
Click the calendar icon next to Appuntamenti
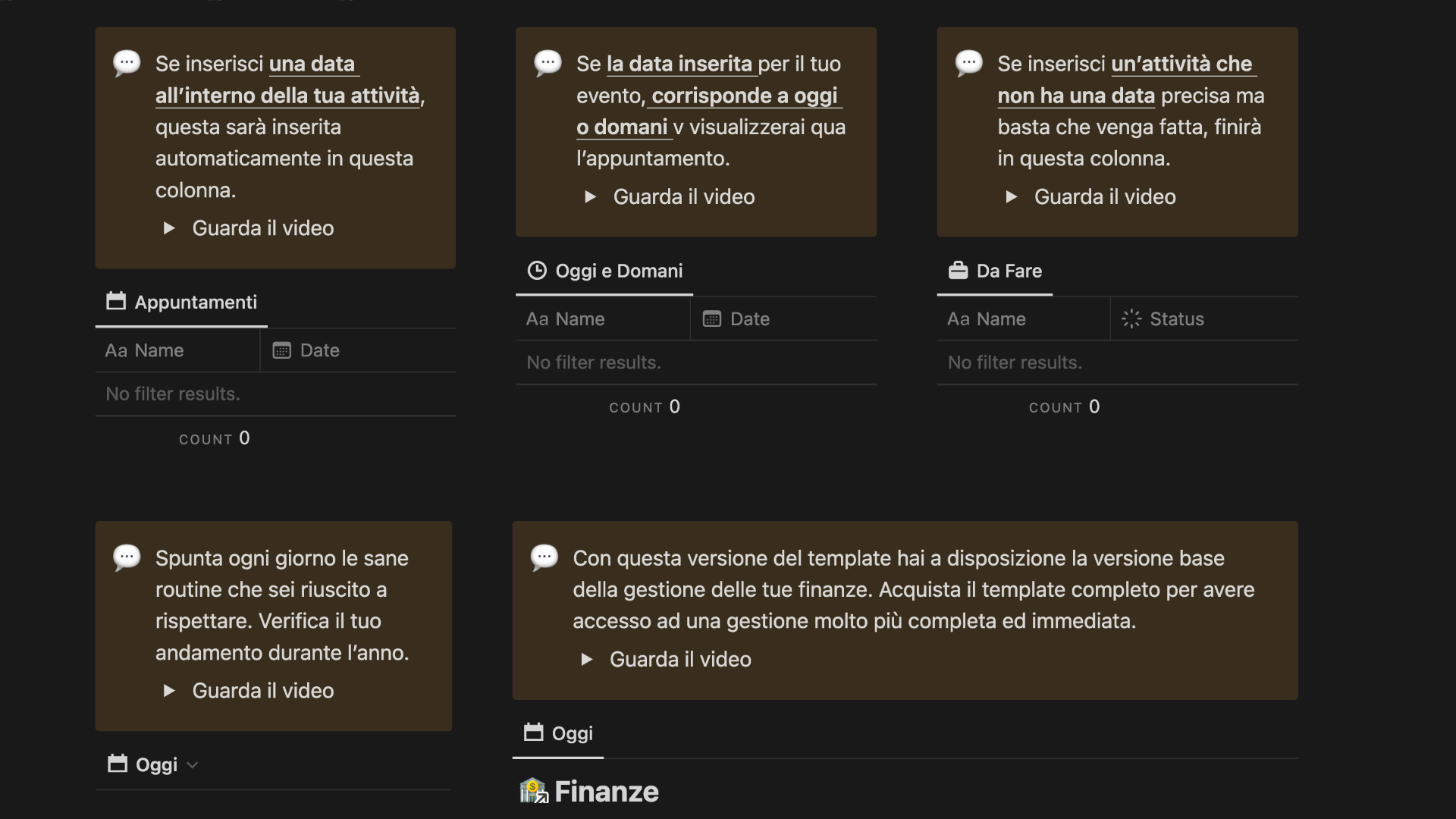point(116,301)
